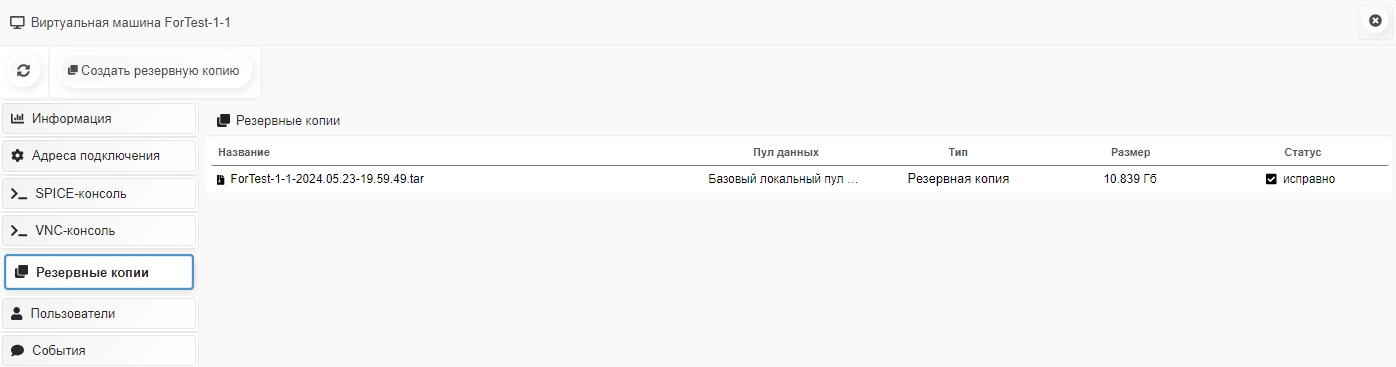
Task: Click the file icon of the ForTest backup
Action: (x=221, y=180)
